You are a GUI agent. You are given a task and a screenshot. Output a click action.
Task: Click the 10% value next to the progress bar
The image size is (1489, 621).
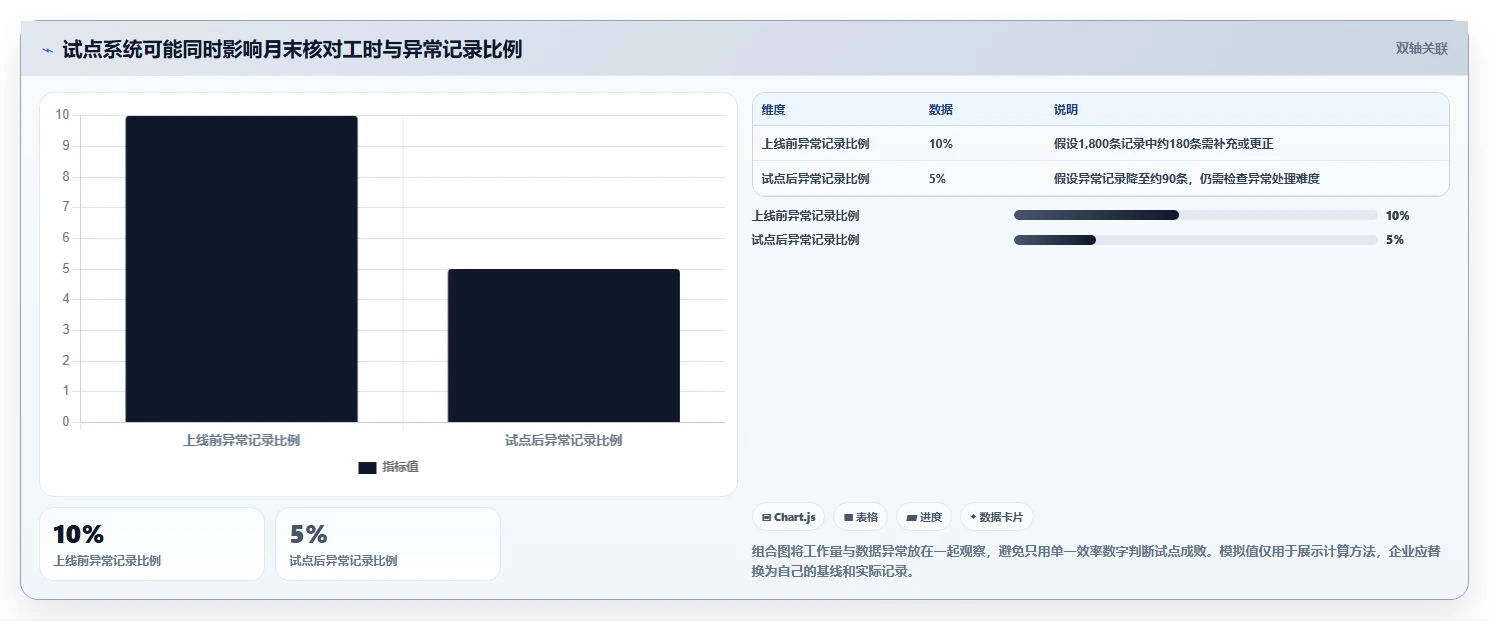(x=1398, y=215)
